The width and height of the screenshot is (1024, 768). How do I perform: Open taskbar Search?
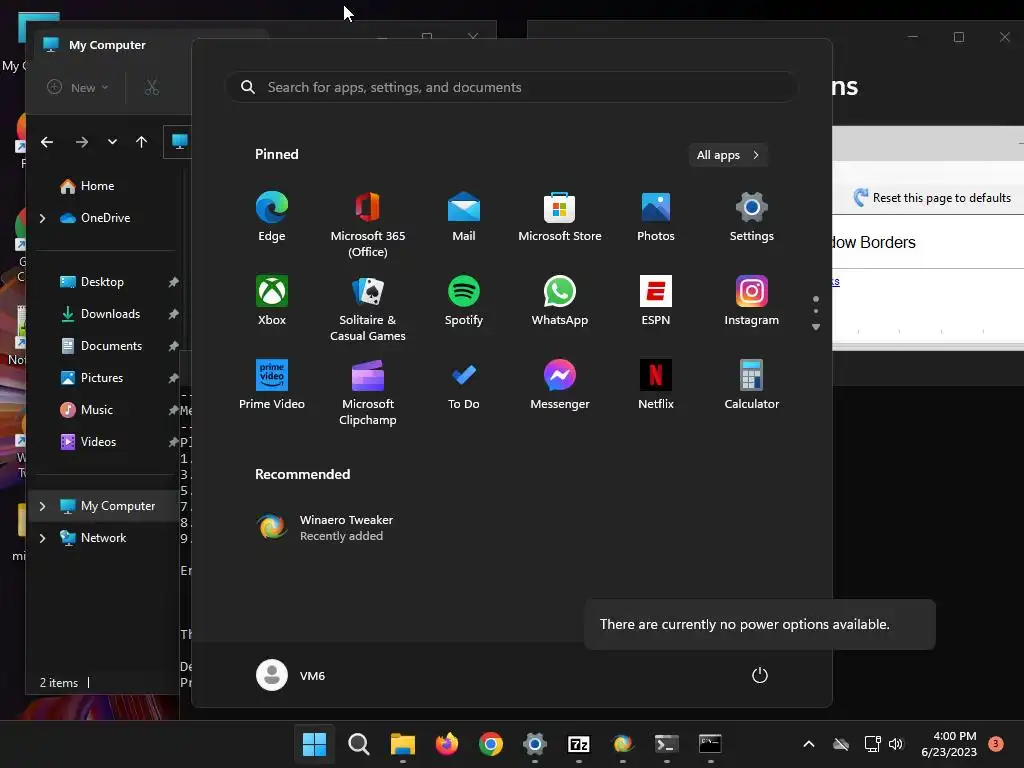coord(359,744)
